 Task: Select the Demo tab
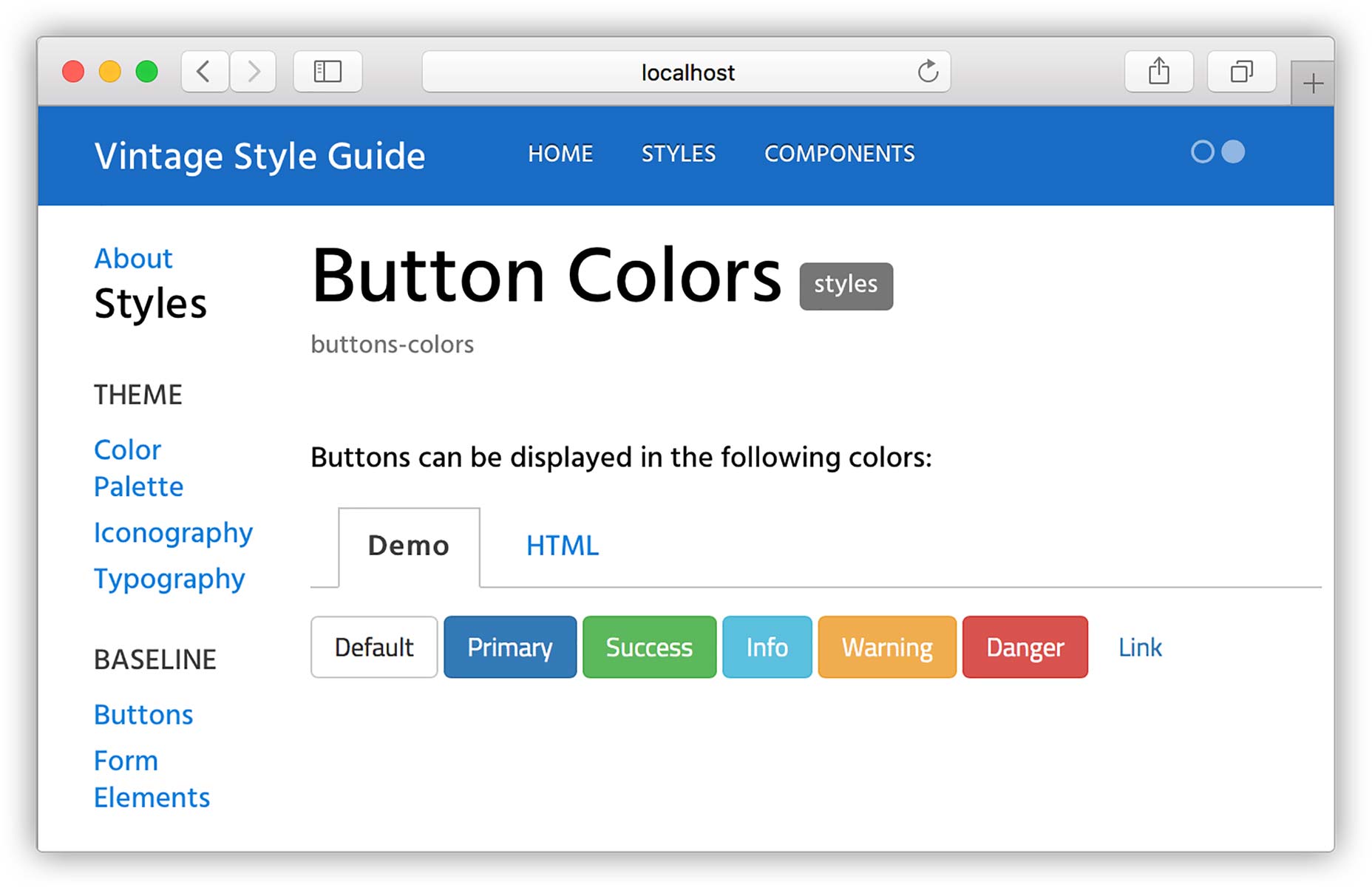(x=409, y=546)
